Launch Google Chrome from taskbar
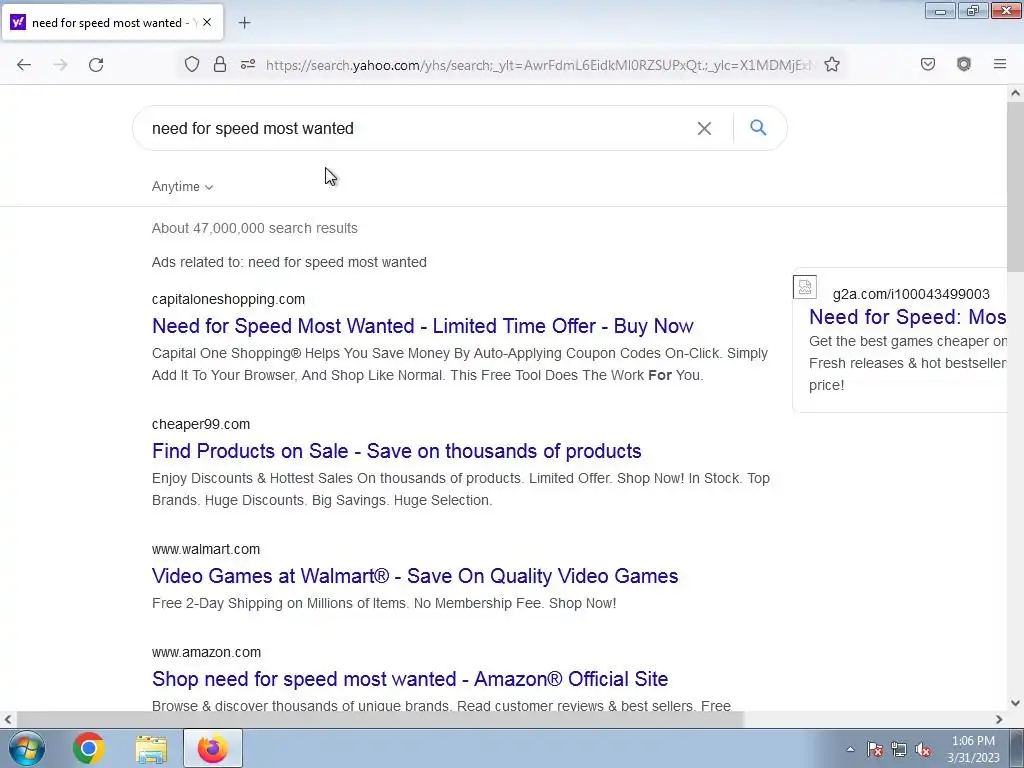 tap(88, 748)
